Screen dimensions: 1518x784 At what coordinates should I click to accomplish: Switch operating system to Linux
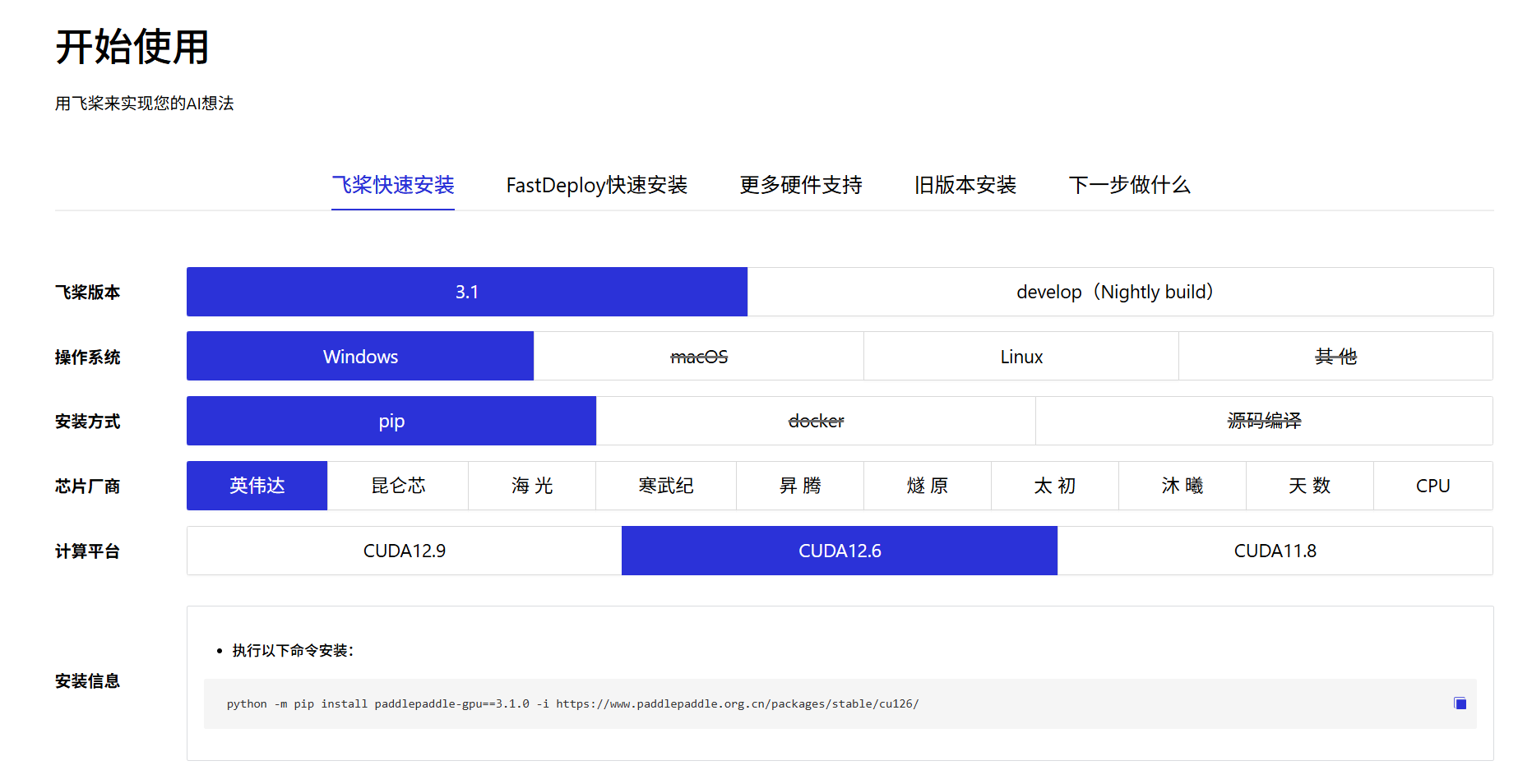(1020, 356)
